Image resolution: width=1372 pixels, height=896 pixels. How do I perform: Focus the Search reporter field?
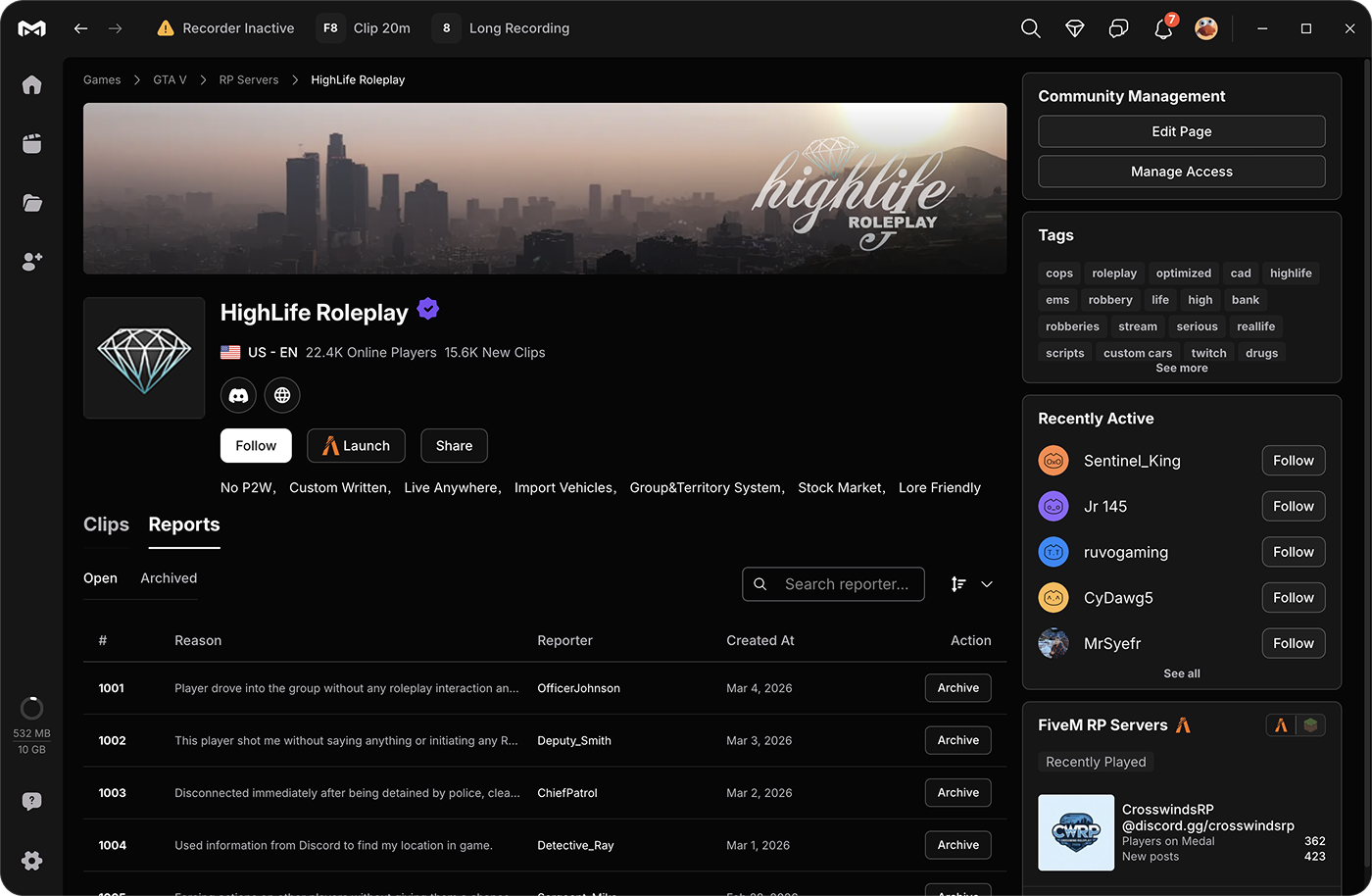point(833,584)
